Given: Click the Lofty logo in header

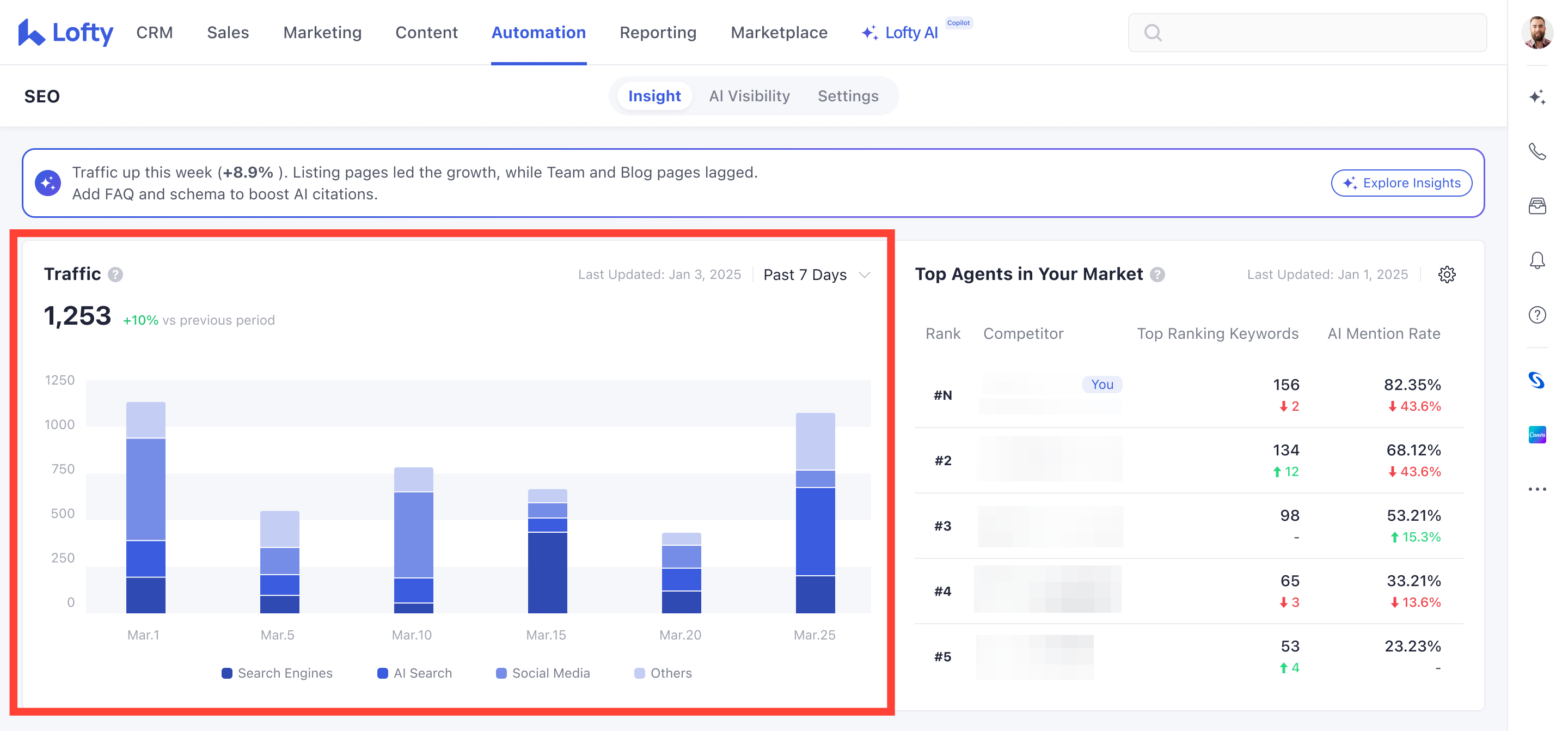Looking at the screenshot, I should coord(66,32).
